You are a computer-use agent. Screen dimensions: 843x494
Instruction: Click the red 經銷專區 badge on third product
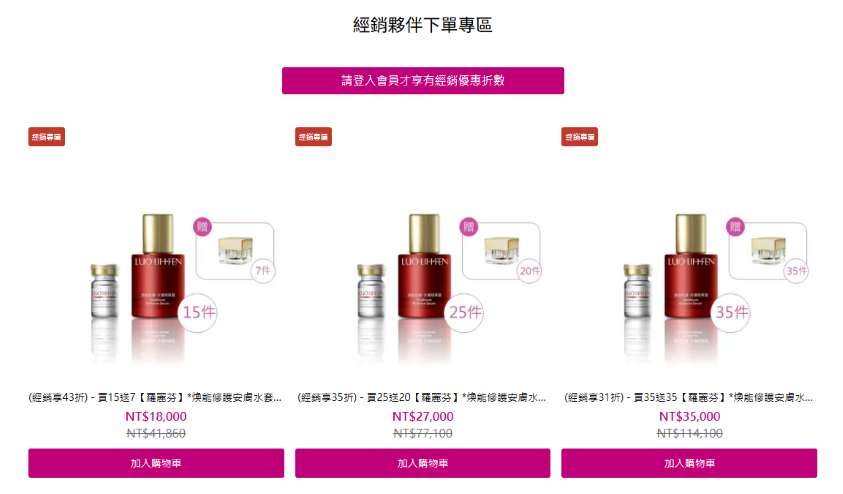580,137
